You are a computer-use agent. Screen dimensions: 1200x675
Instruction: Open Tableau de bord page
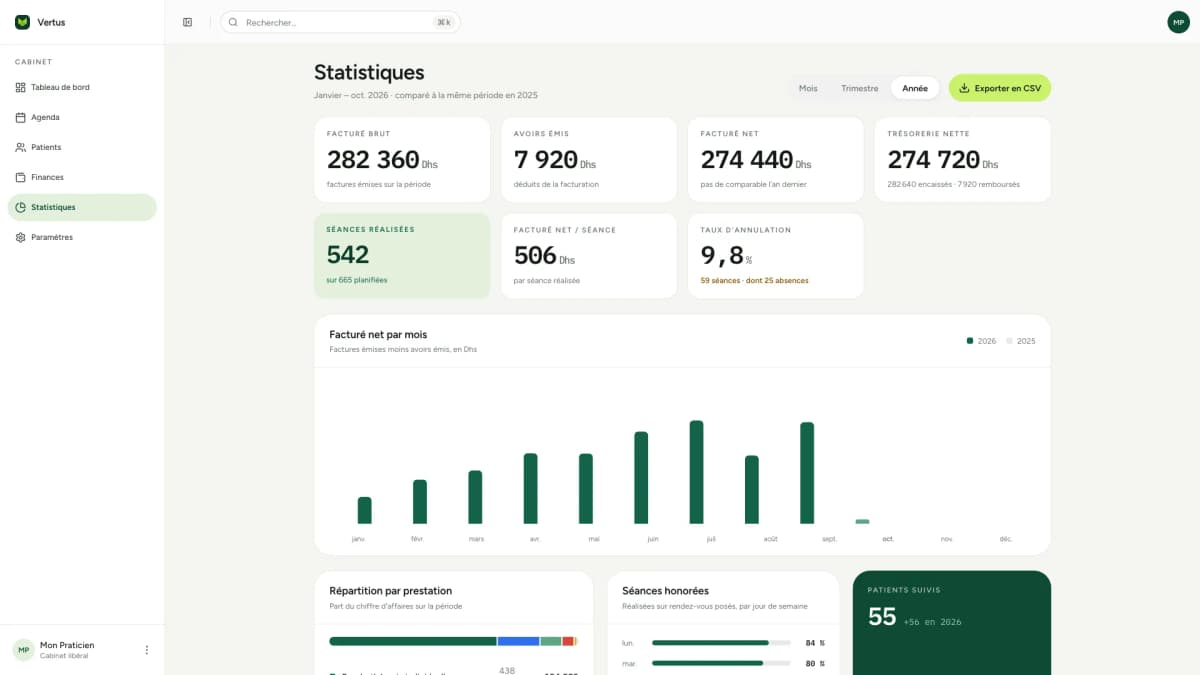(82, 87)
